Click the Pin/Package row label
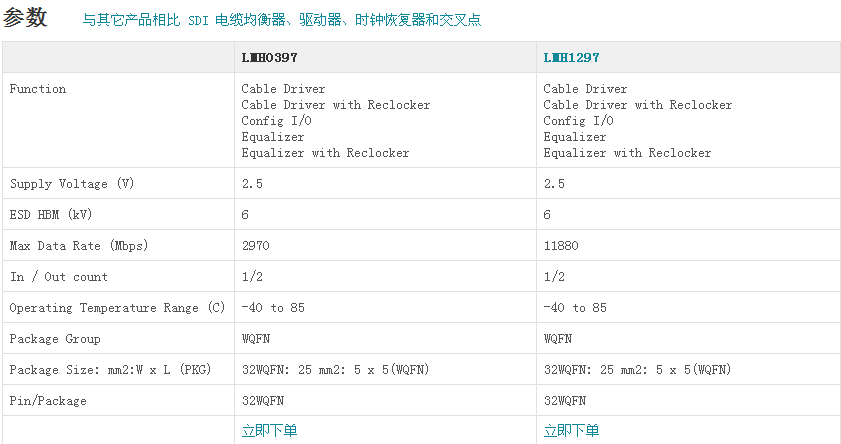Viewport: 841px width, 444px height. click(x=48, y=401)
